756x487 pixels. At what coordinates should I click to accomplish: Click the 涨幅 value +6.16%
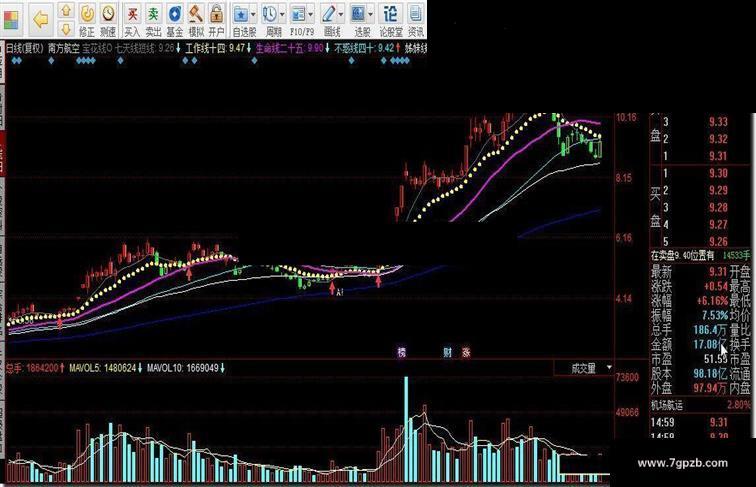[x=712, y=301]
